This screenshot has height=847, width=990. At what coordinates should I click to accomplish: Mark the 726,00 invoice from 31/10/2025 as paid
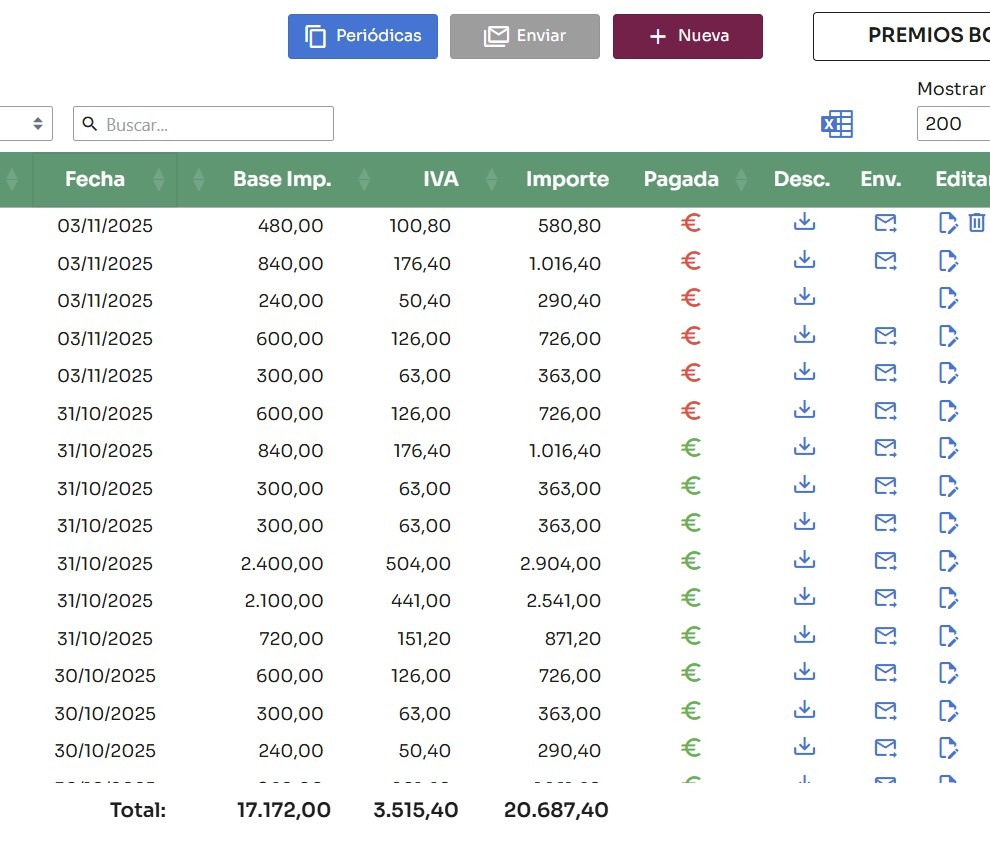tap(690, 411)
